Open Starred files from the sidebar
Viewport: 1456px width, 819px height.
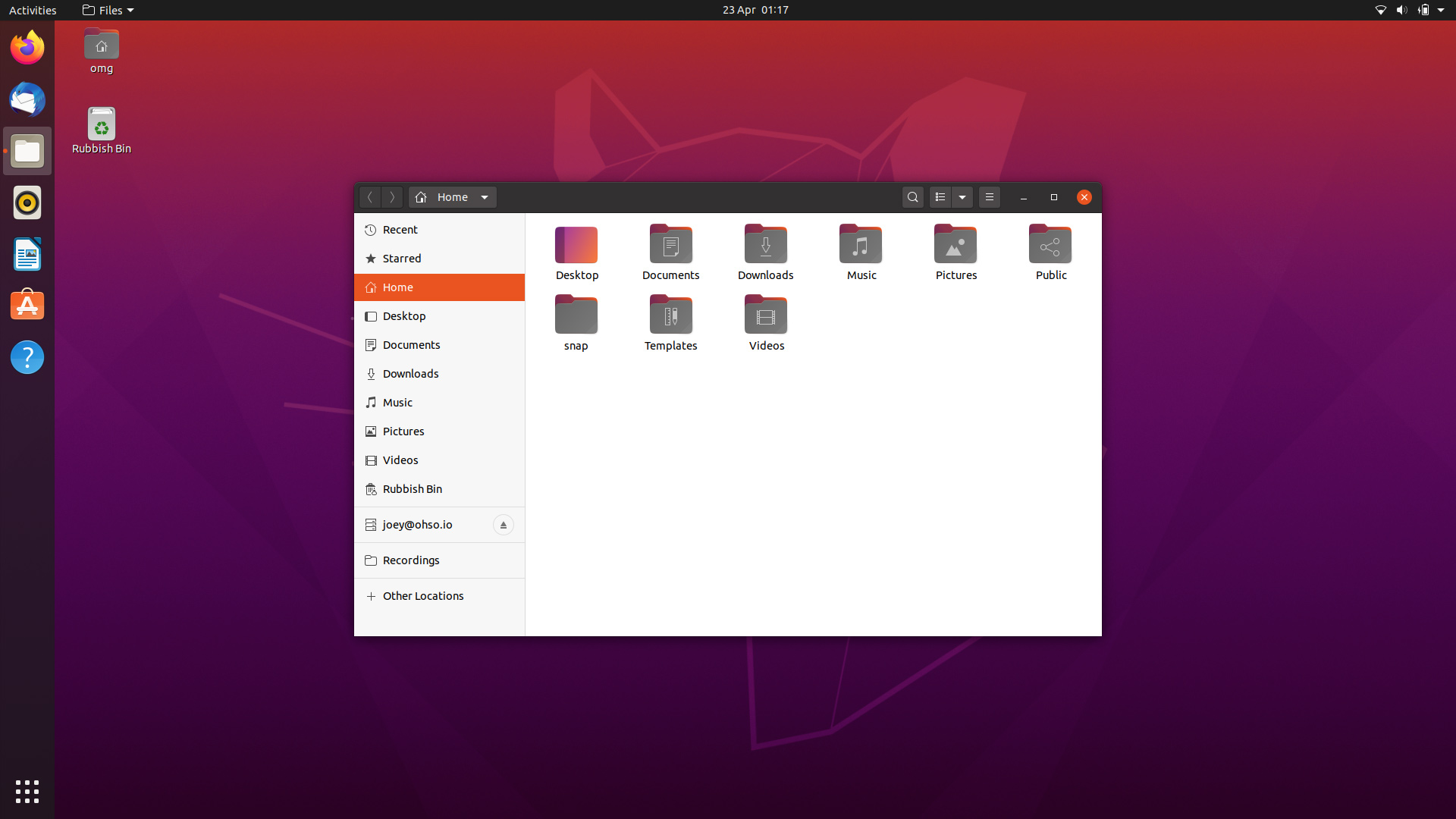click(402, 259)
